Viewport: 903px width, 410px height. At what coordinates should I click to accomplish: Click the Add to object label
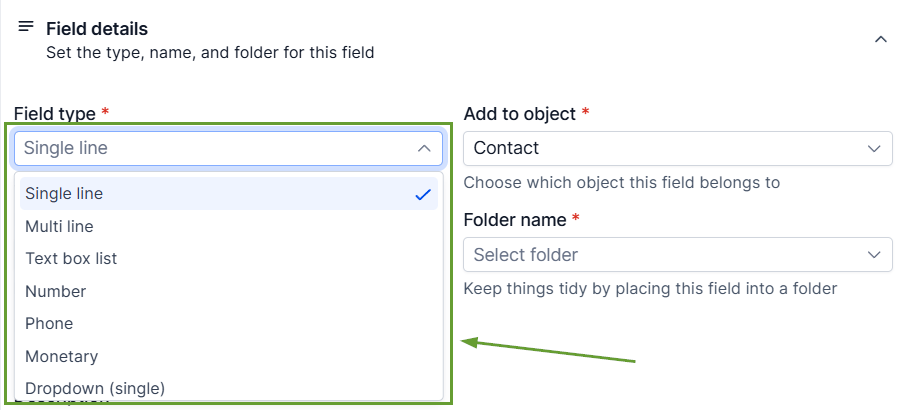(520, 114)
